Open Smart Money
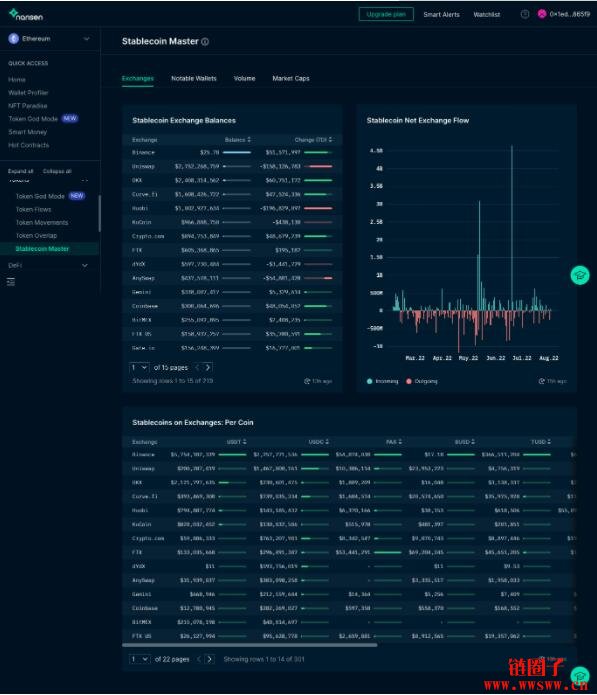The width and height of the screenshot is (597, 695). click(27, 132)
